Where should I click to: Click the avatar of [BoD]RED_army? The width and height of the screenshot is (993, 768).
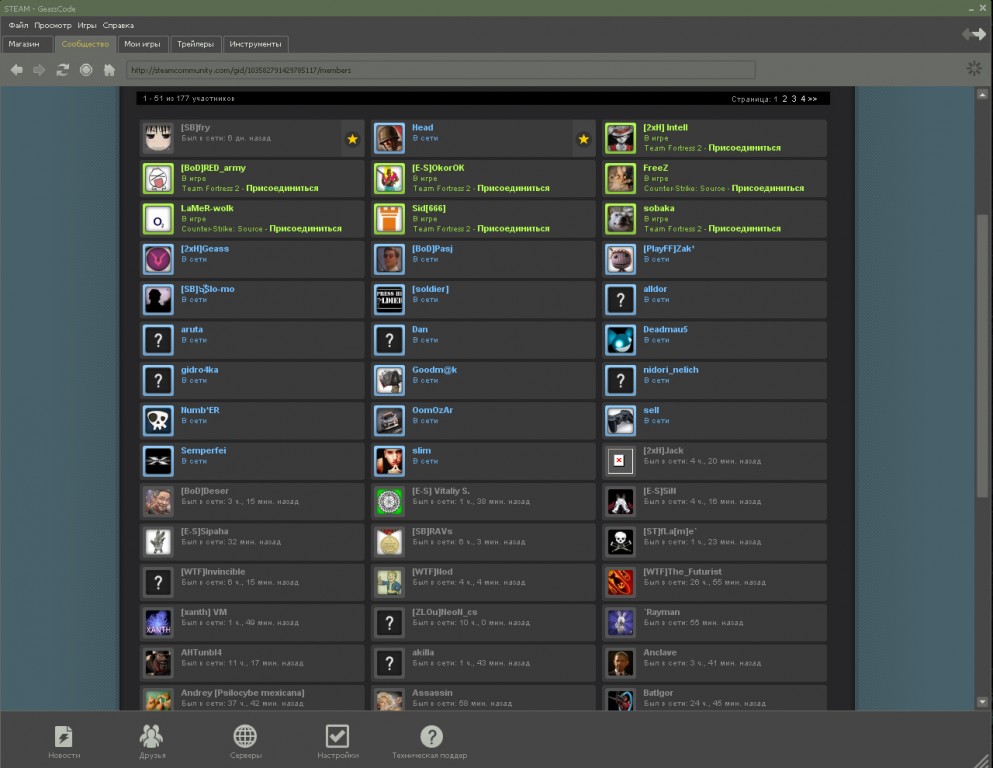pyautogui.click(x=158, y=179)
